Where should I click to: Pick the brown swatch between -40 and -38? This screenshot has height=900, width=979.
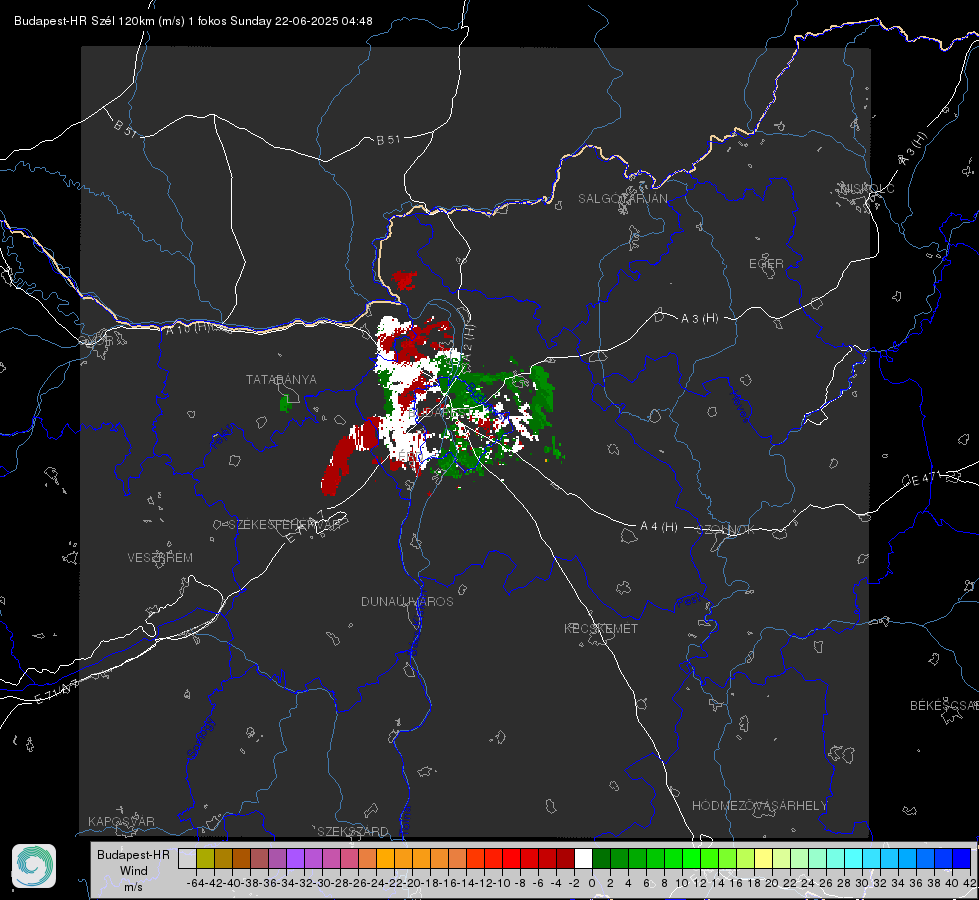click(x=241, y=858)
